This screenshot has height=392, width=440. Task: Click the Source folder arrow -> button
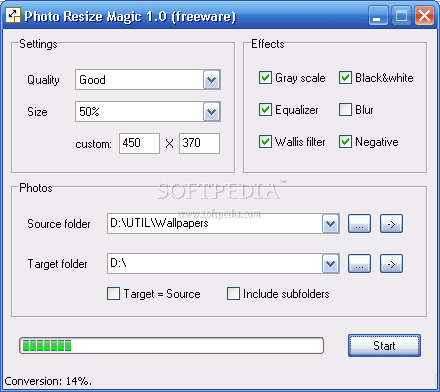391,224
